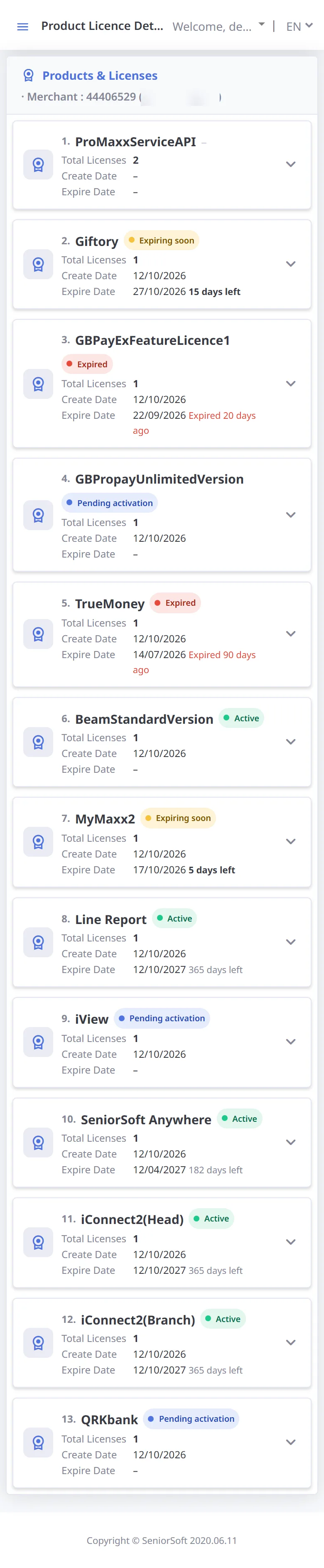Click the '15 days left' text
The width and height of the screenshot is (324, 1568).
point(214,292)
